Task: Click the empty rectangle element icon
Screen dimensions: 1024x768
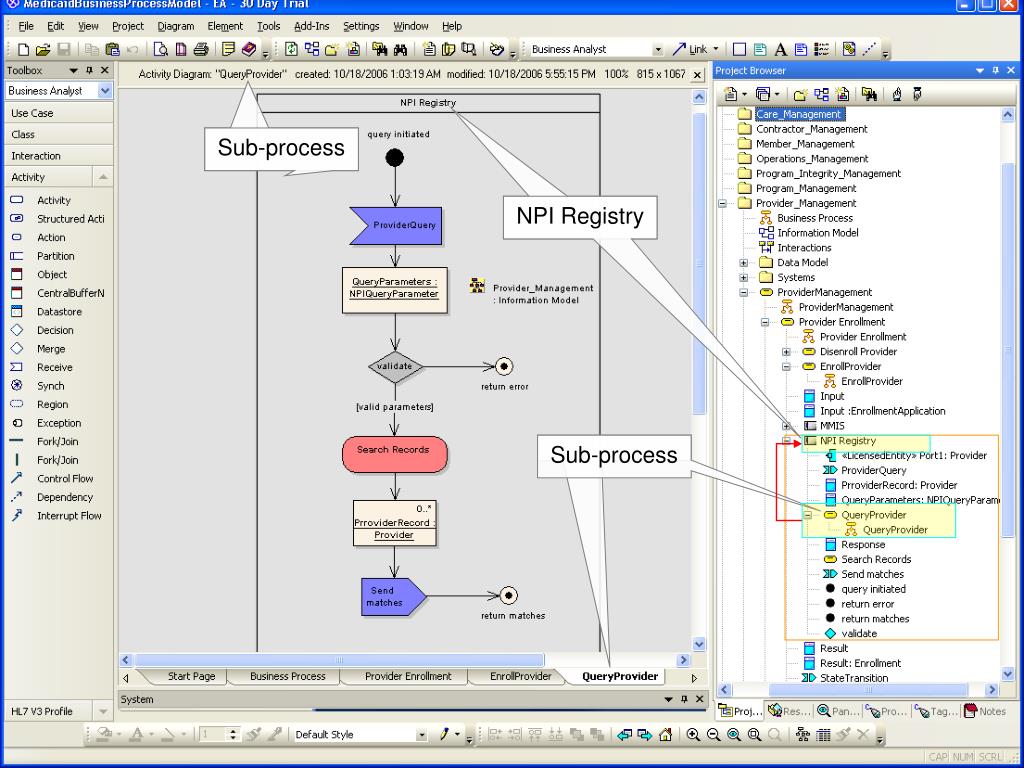Action: pyautogui.click(x=739, y=49)
